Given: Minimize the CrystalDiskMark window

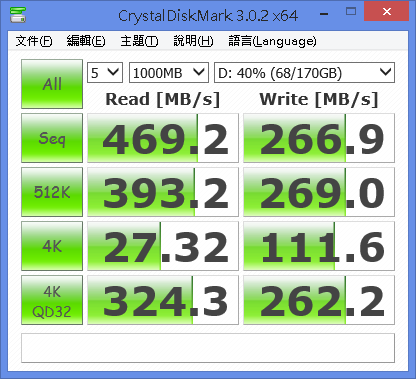Looking at the screenshot, I should point(324,14).
